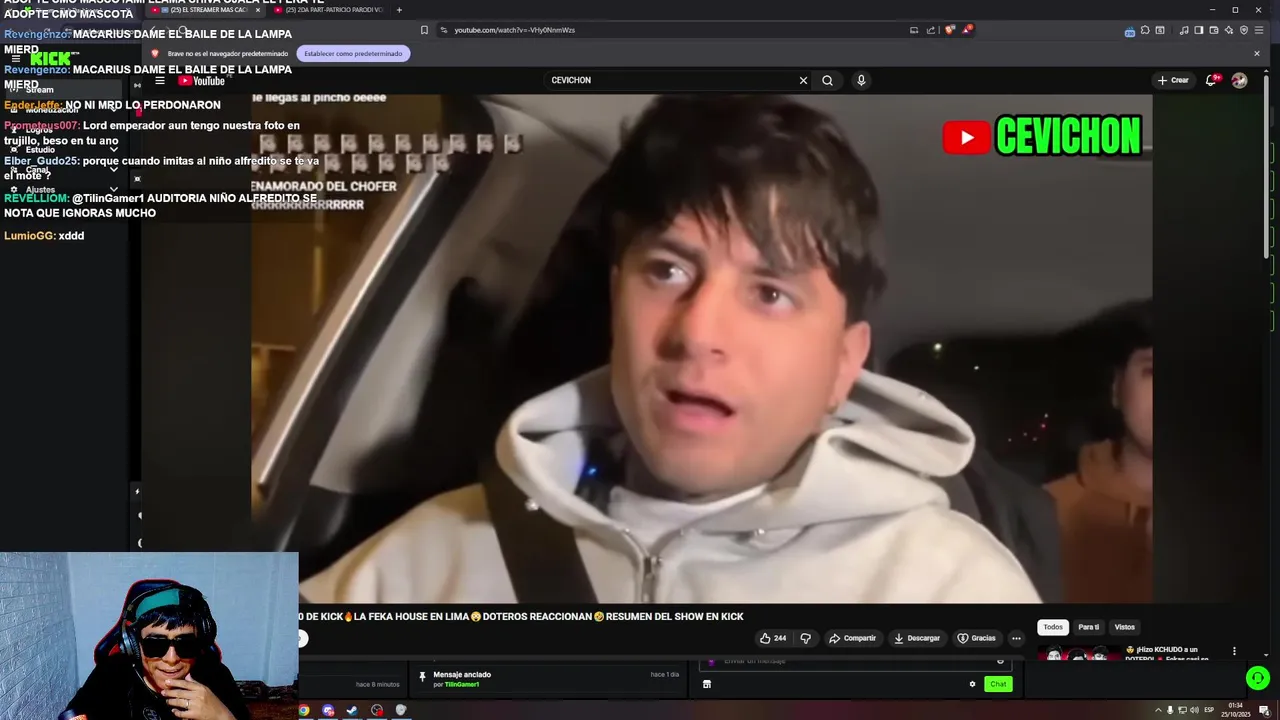Click the green Chat send button
Image resolution: width=1280 pixels, height=720 pixels.
[998, 684]
